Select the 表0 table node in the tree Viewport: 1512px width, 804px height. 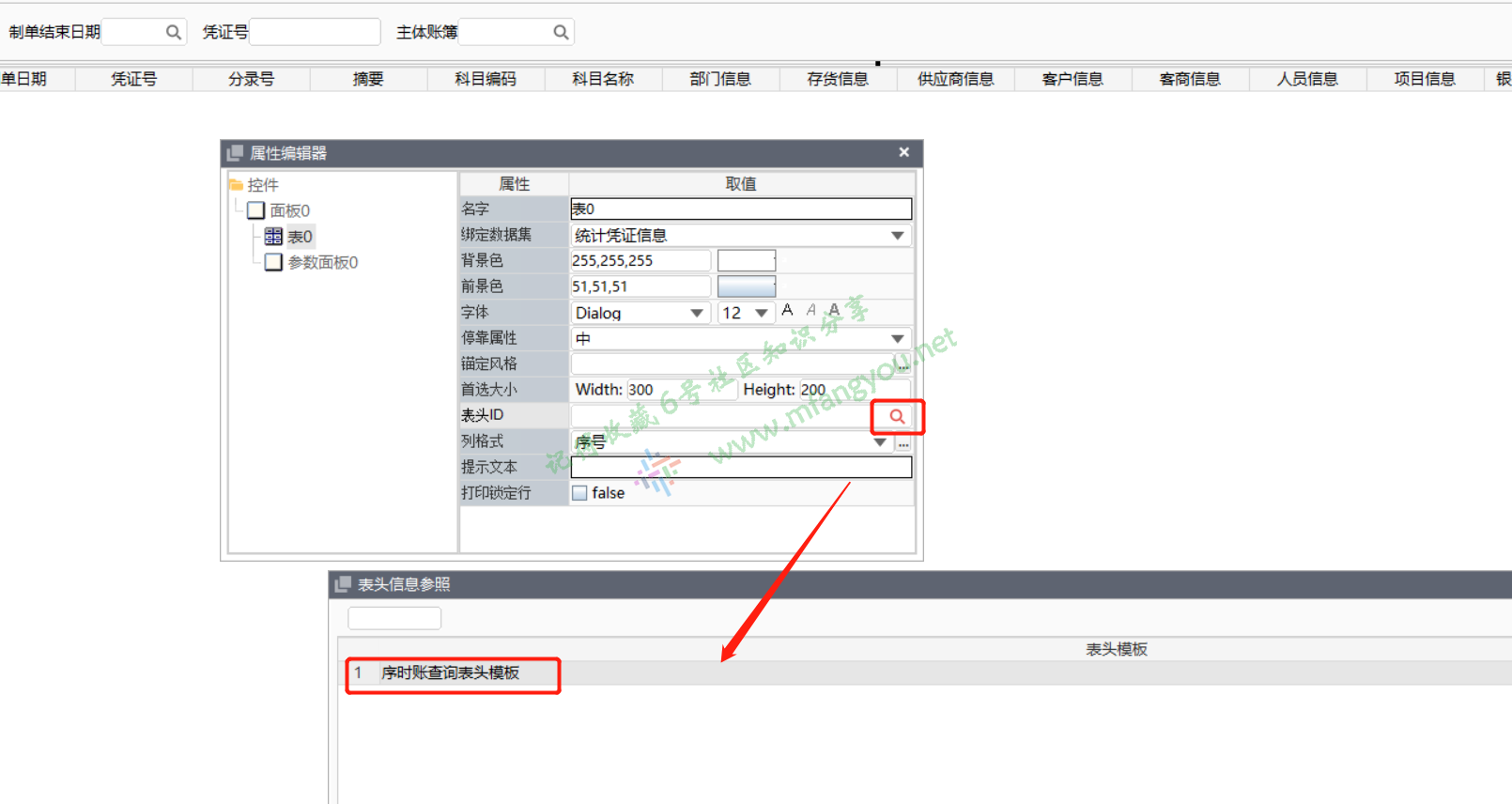click(299, 237)
